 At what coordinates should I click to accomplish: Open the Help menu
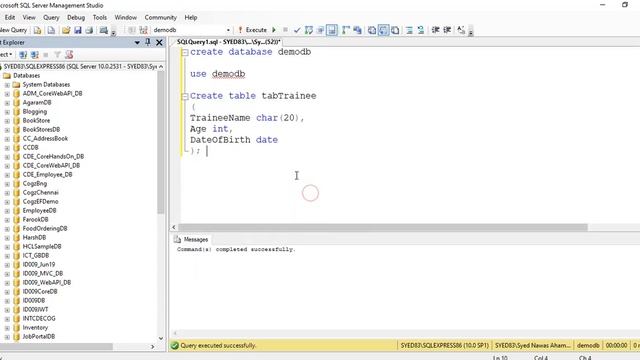[x=191, y=18]
